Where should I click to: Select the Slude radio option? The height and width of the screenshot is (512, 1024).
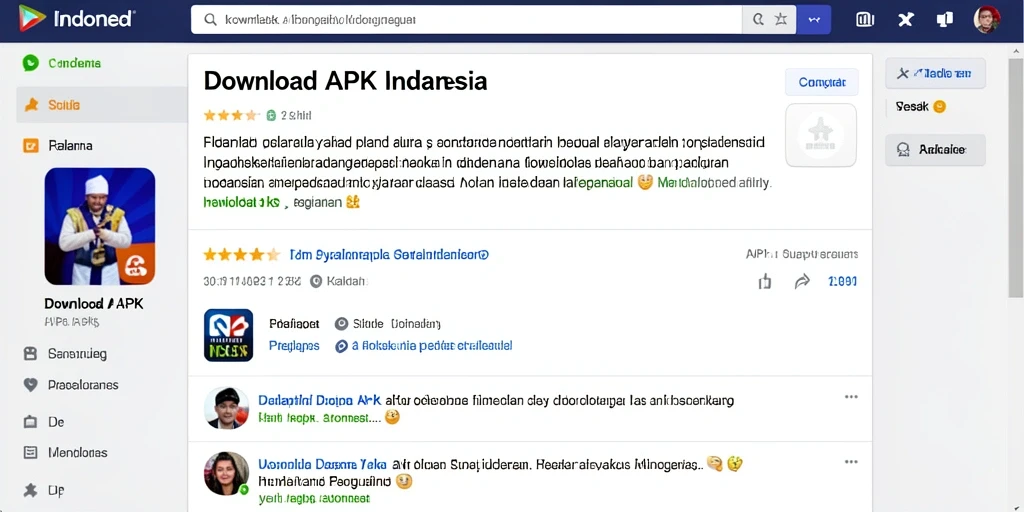(x=341, y=324)
